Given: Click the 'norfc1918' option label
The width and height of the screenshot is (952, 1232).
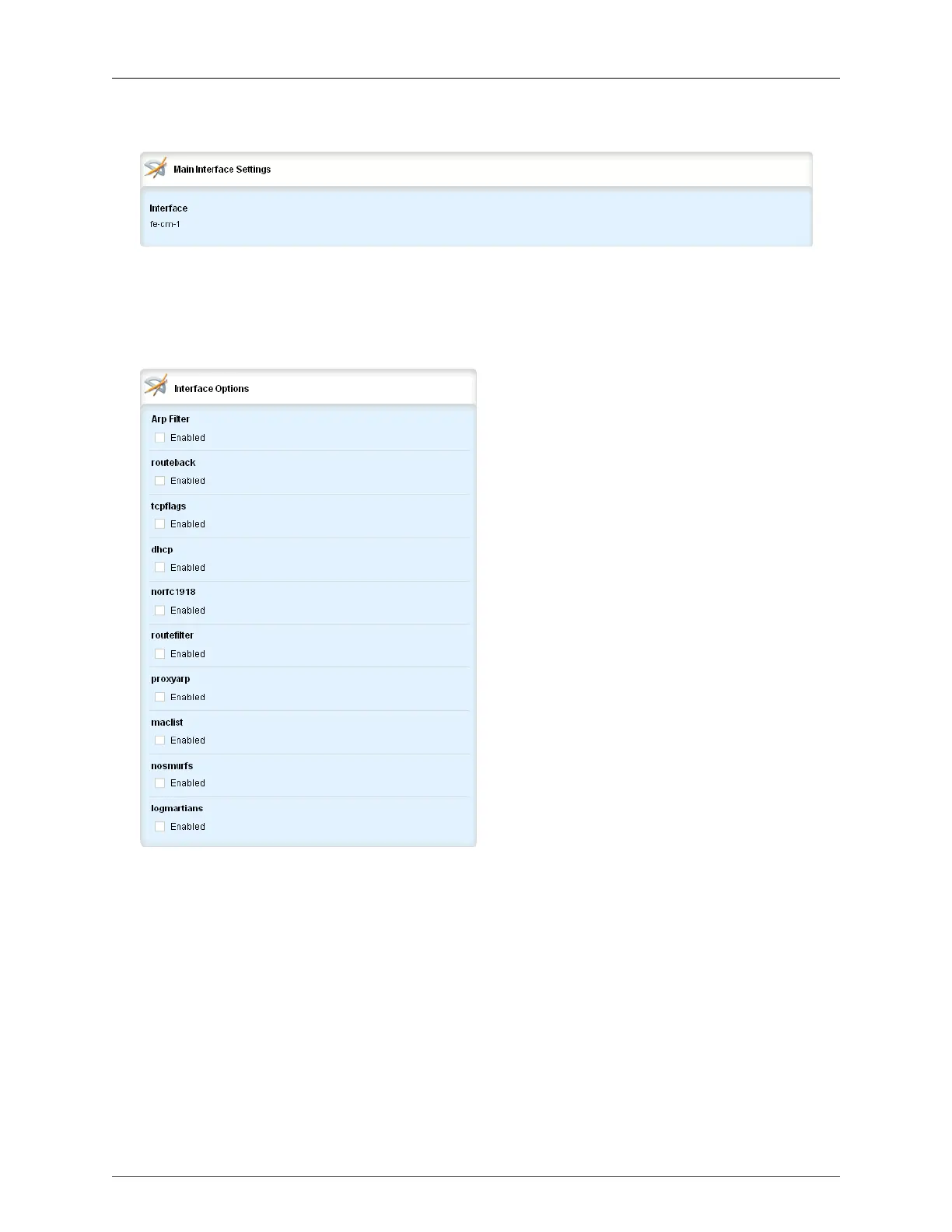Looking at the screenshot, I should [173, 592].
